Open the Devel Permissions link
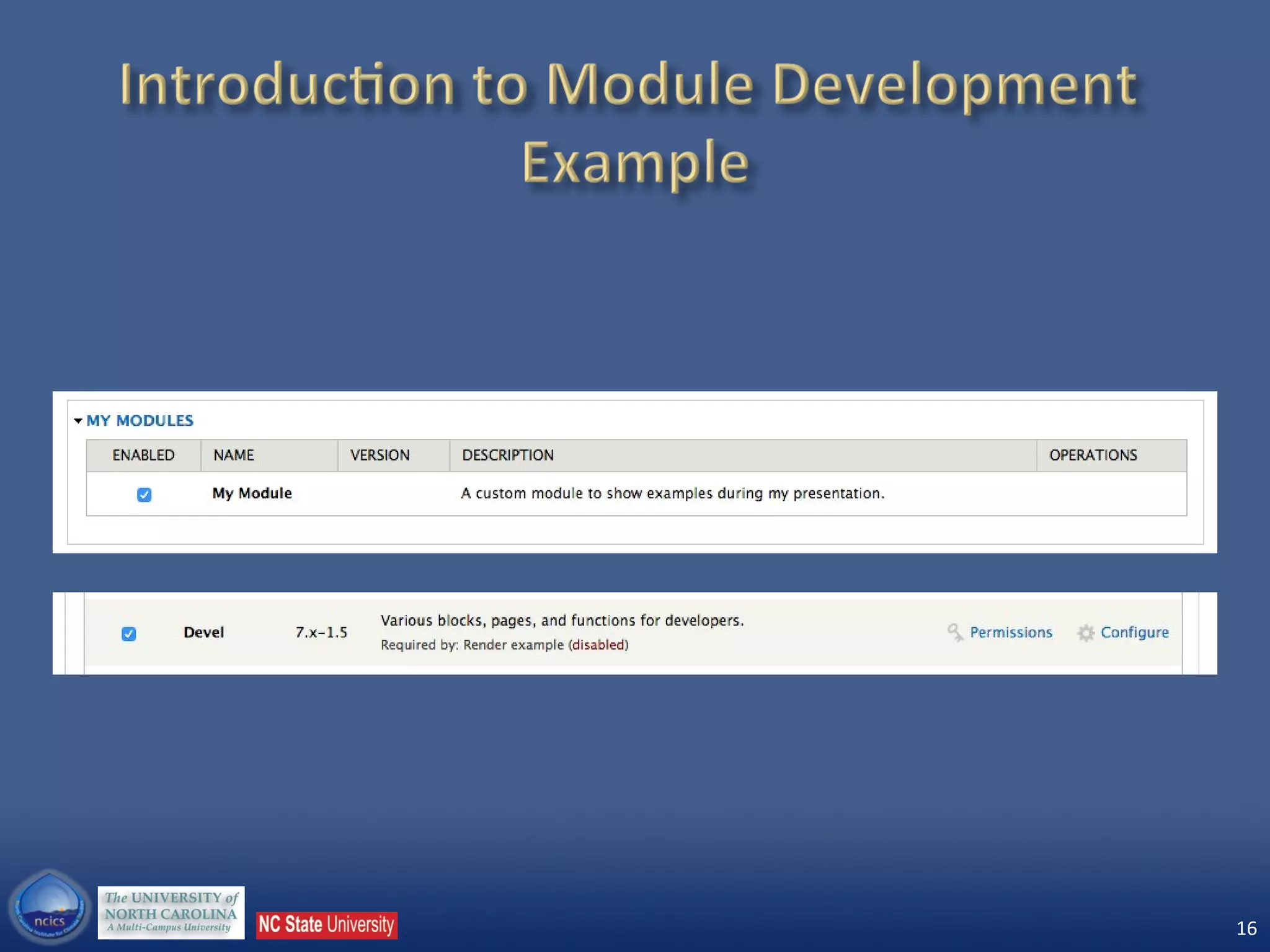The height and width of the screenshot is (952, 1270). tap(1011, 632)
